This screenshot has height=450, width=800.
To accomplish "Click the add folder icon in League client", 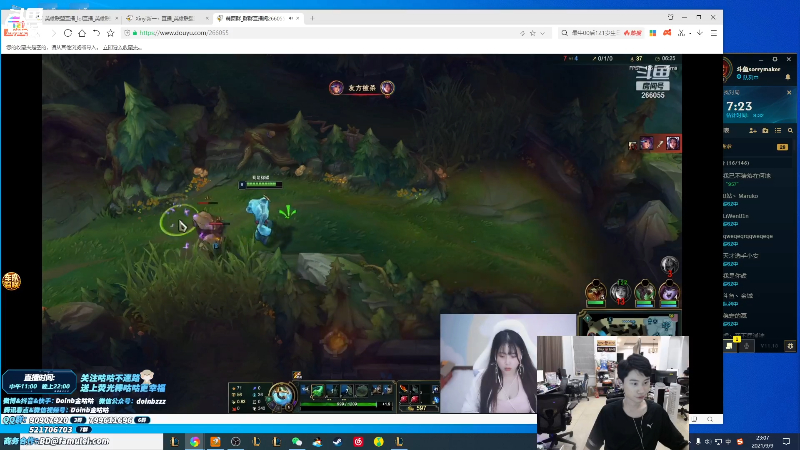I will [765, 131].
